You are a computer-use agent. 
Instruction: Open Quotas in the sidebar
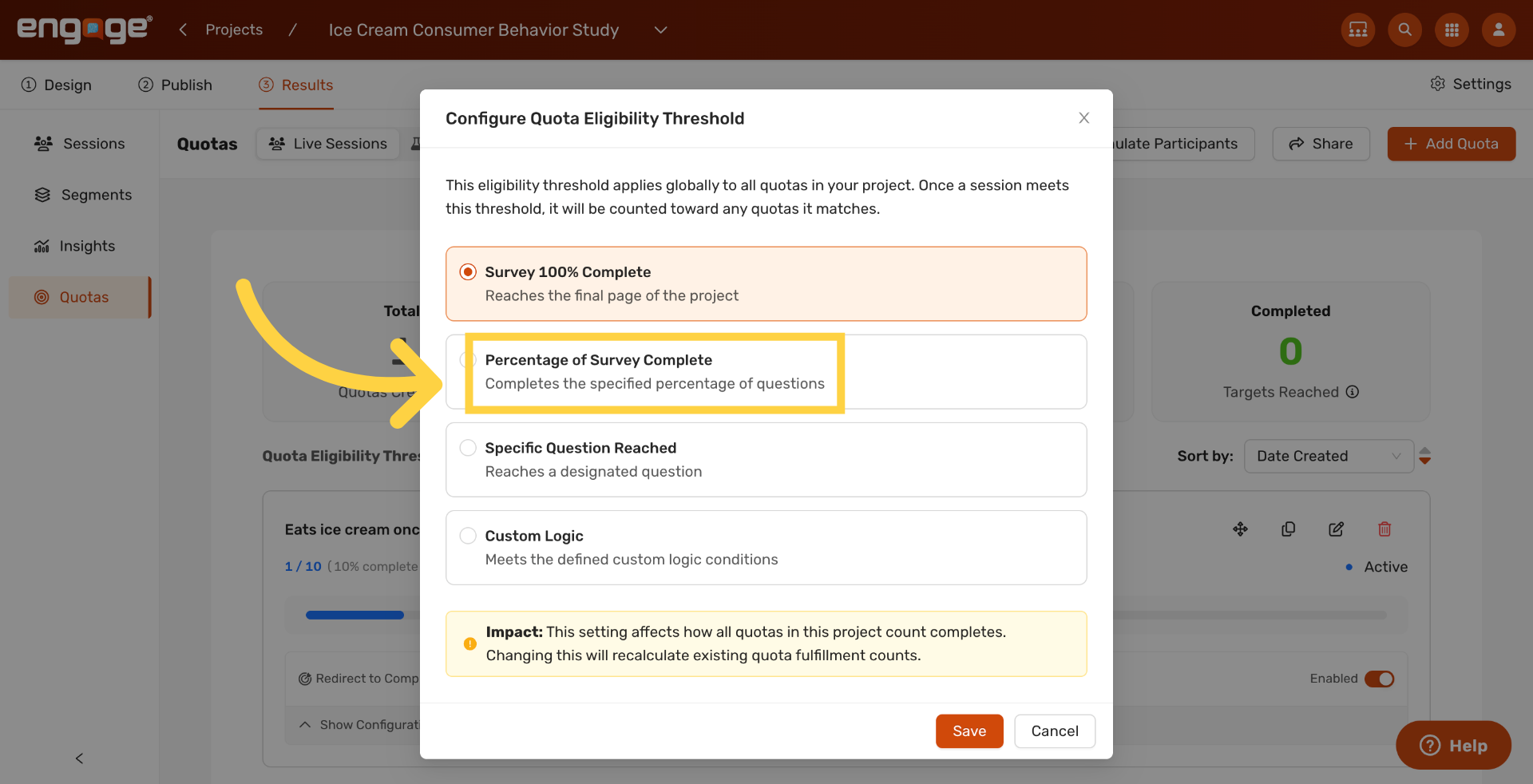pos(79,297)
